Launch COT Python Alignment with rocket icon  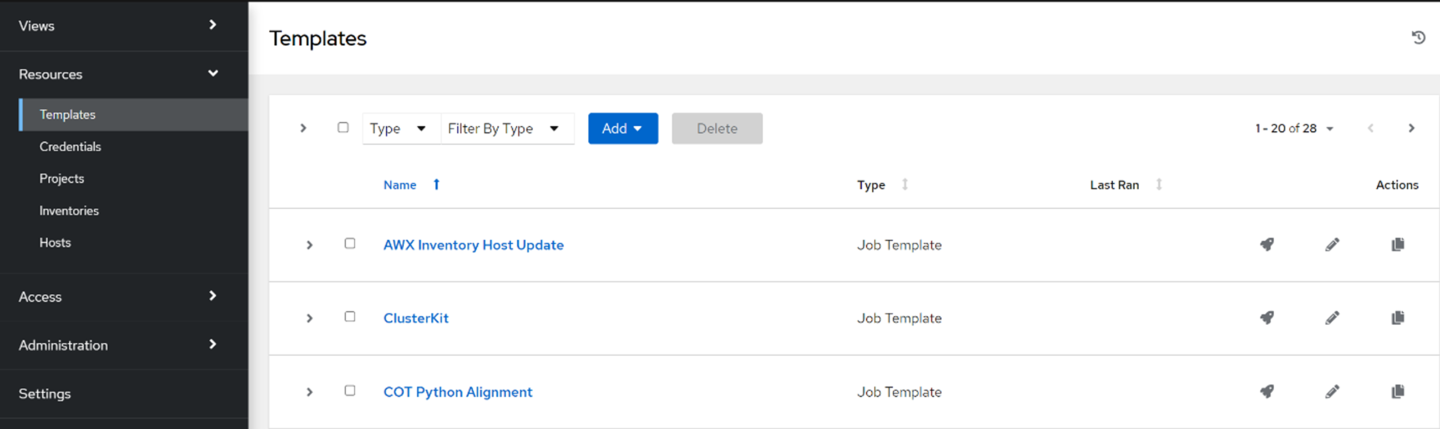click(x=1266, y=391)
